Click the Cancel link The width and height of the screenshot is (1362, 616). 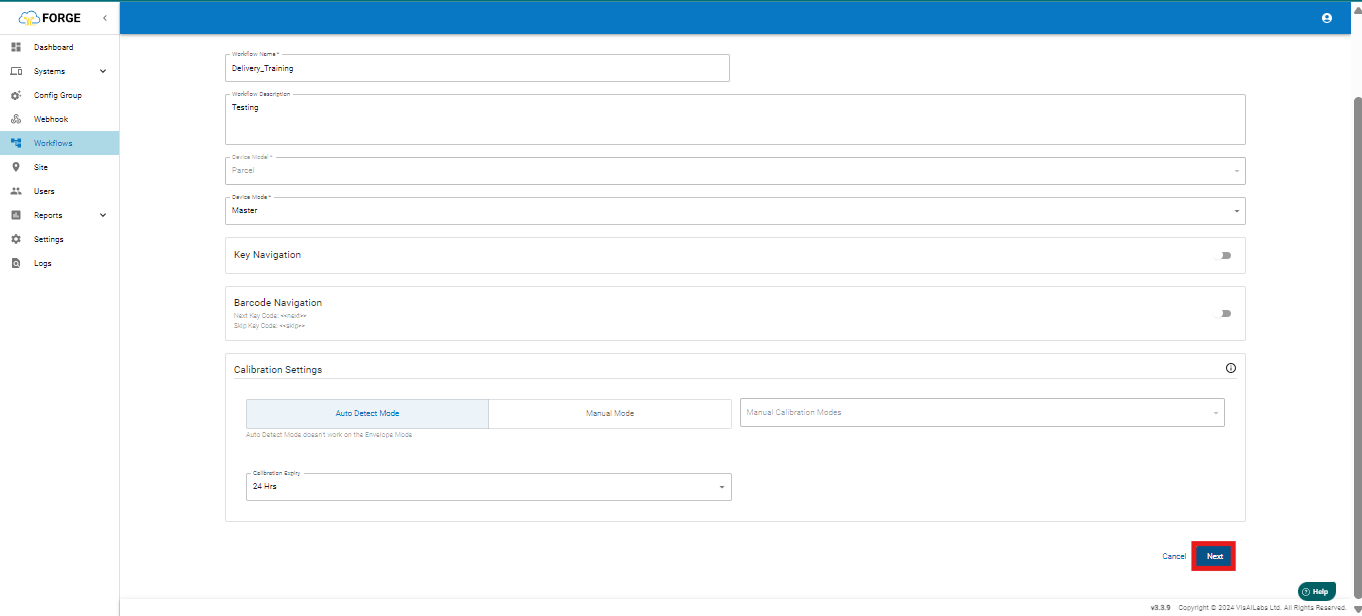click(1174, 556)
